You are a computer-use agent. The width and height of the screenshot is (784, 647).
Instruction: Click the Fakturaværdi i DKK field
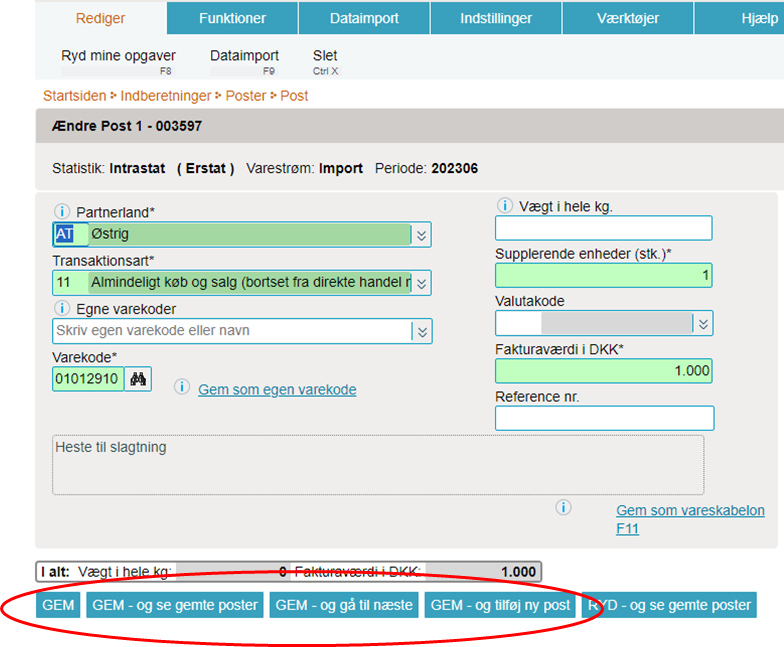[604, 371]
